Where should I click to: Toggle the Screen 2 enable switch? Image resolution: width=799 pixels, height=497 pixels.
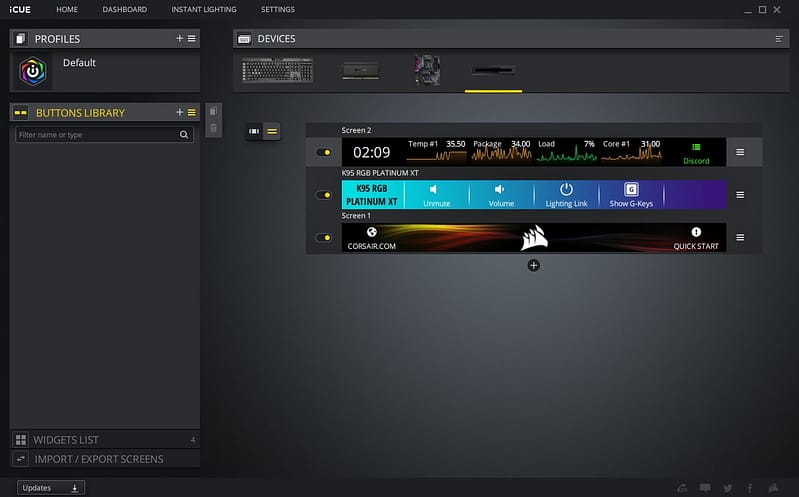click(324, 152)
